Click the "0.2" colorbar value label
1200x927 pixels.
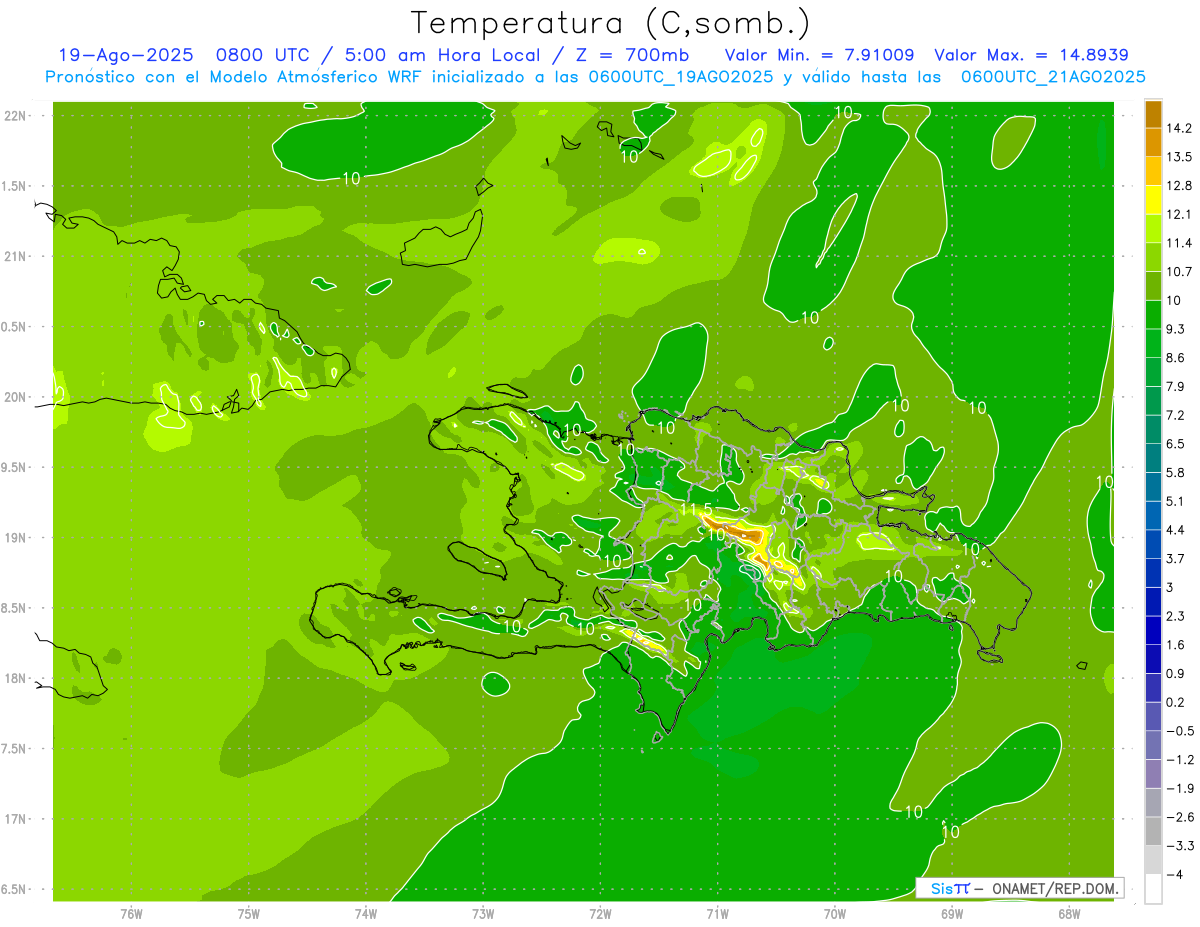click(1177, 702)
